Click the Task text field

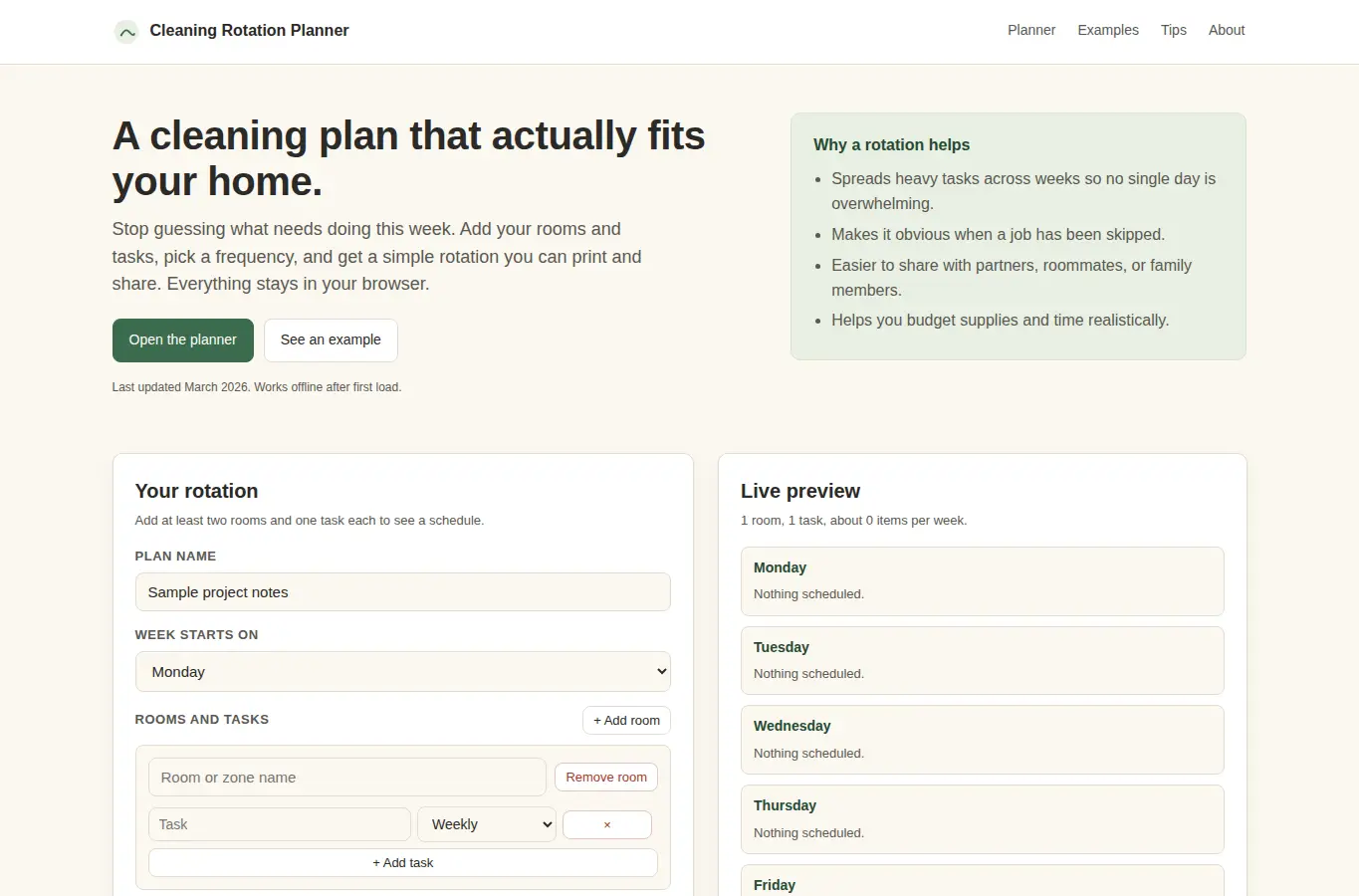click(280, 824)
